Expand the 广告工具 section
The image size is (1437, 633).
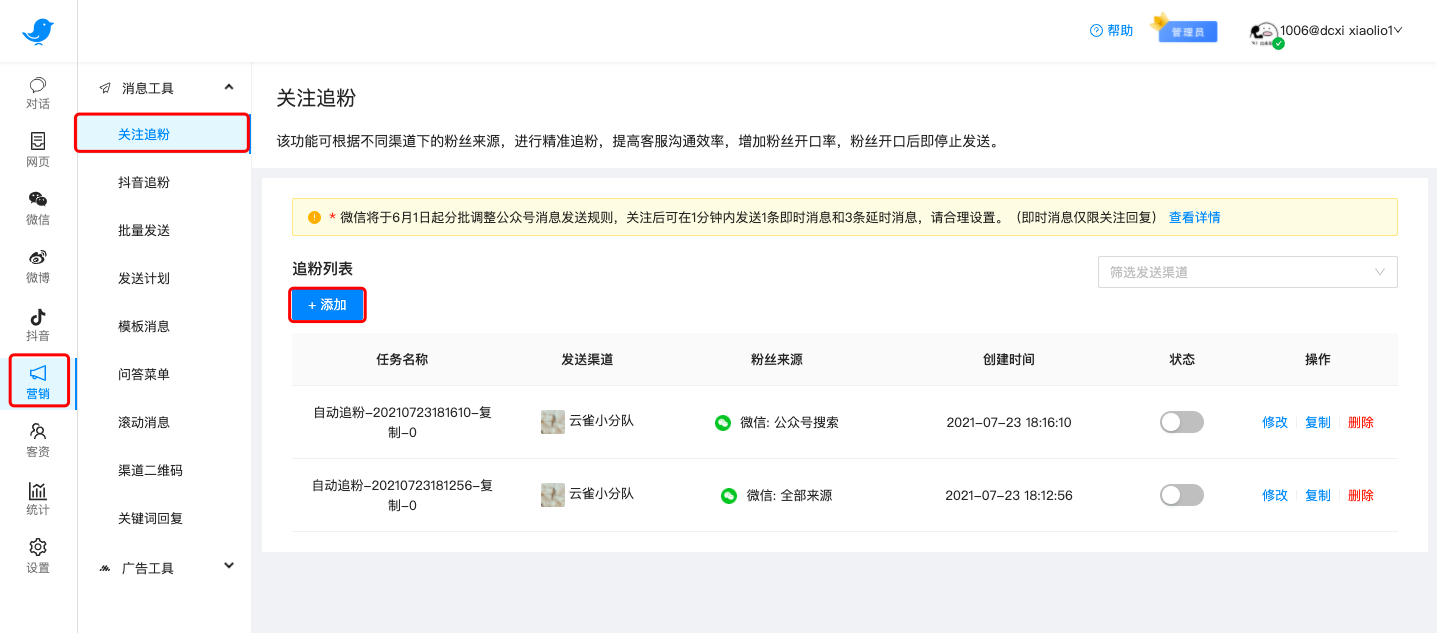(163, 565)
